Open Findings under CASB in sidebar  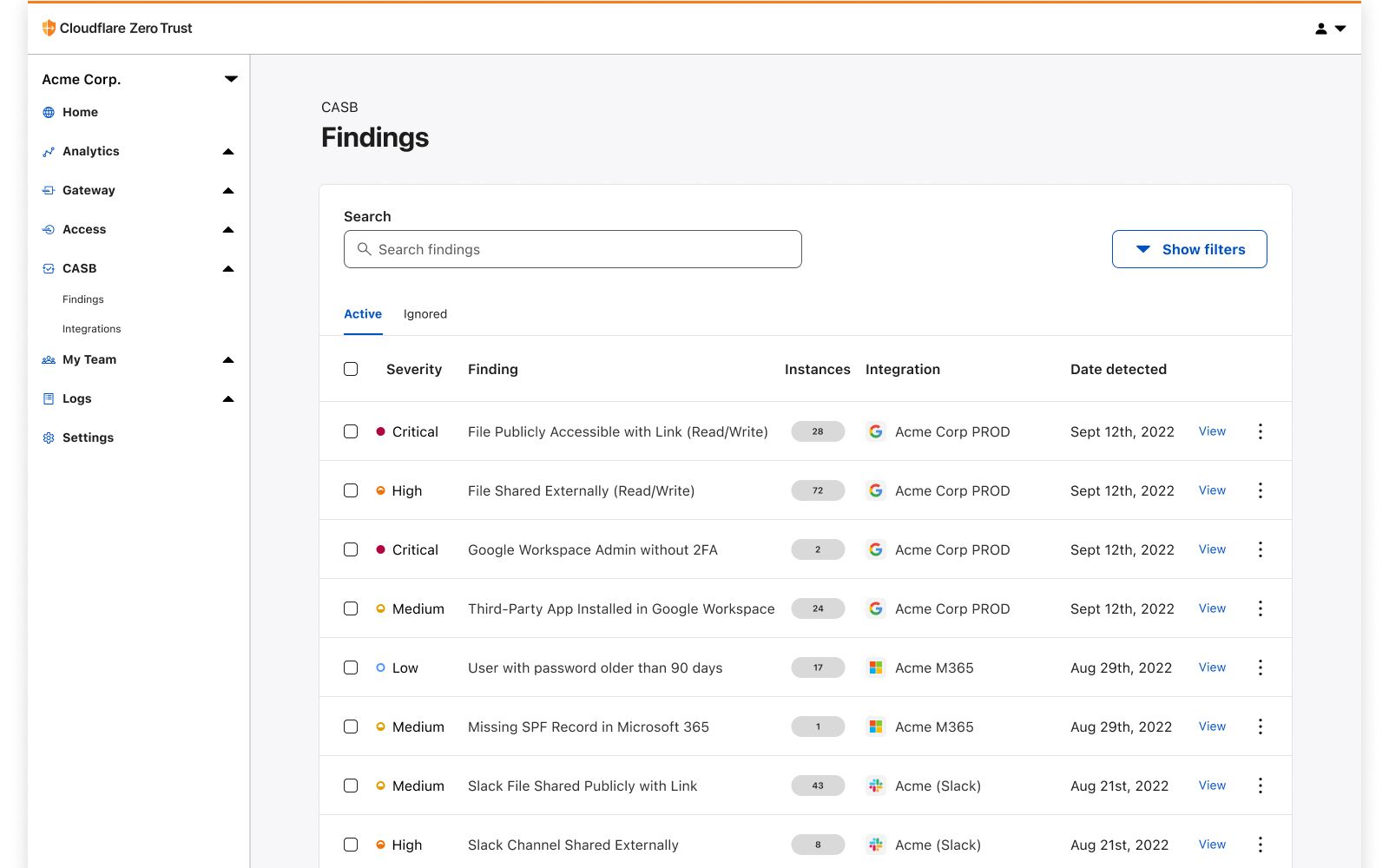[x=83, y=299]
